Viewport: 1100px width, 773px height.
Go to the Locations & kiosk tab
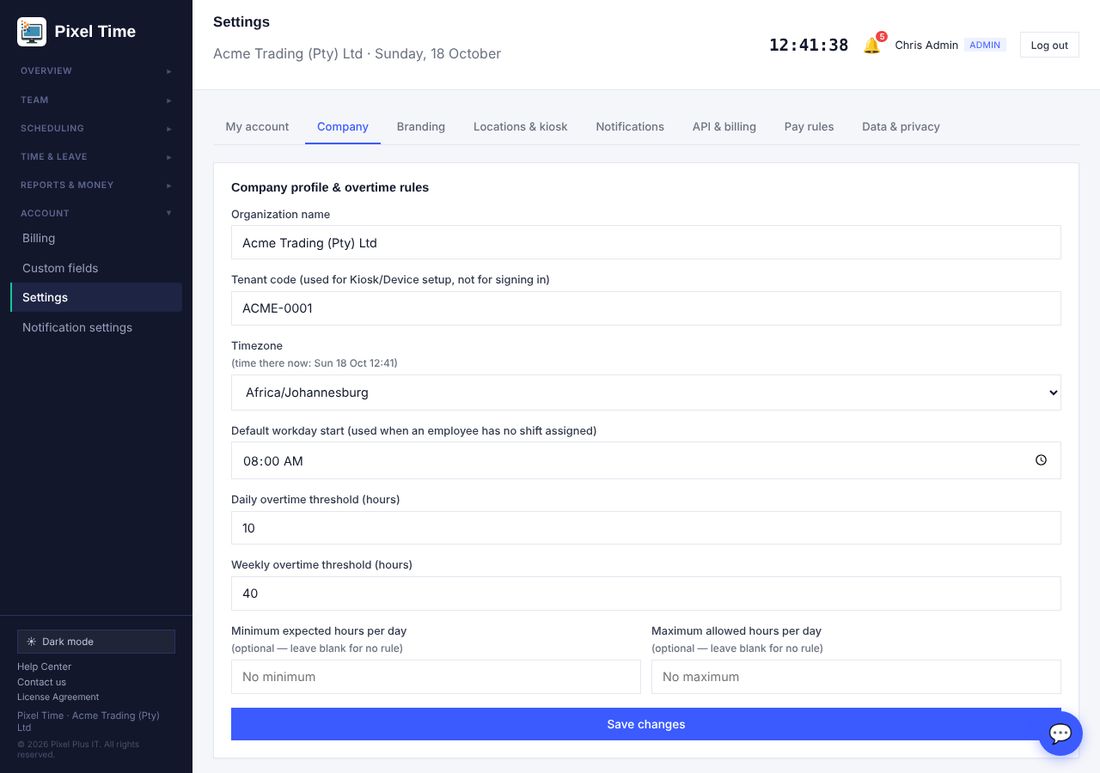(x=520, y=127)
